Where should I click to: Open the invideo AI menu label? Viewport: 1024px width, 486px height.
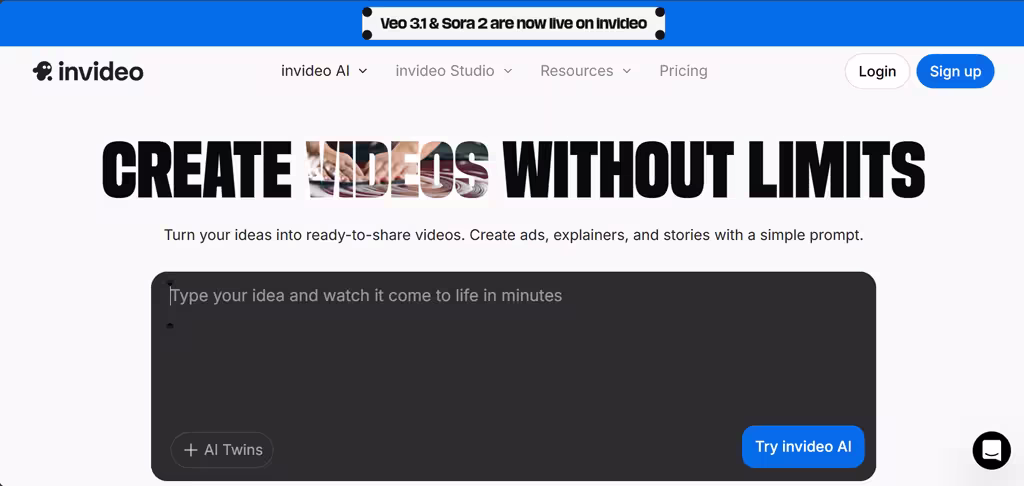click(x=315, y=71)
